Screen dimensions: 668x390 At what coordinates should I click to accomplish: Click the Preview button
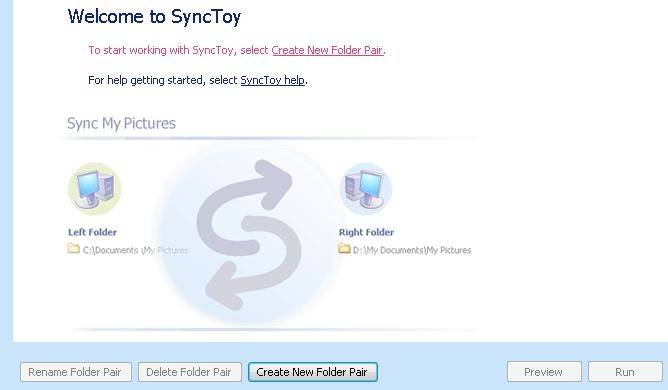pyautogui.click(x=544, y=372)
